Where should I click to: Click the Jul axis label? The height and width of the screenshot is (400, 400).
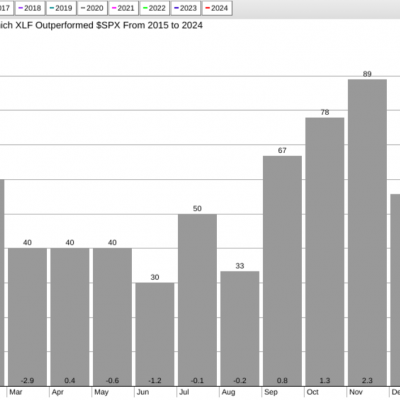tap(184, 392)
